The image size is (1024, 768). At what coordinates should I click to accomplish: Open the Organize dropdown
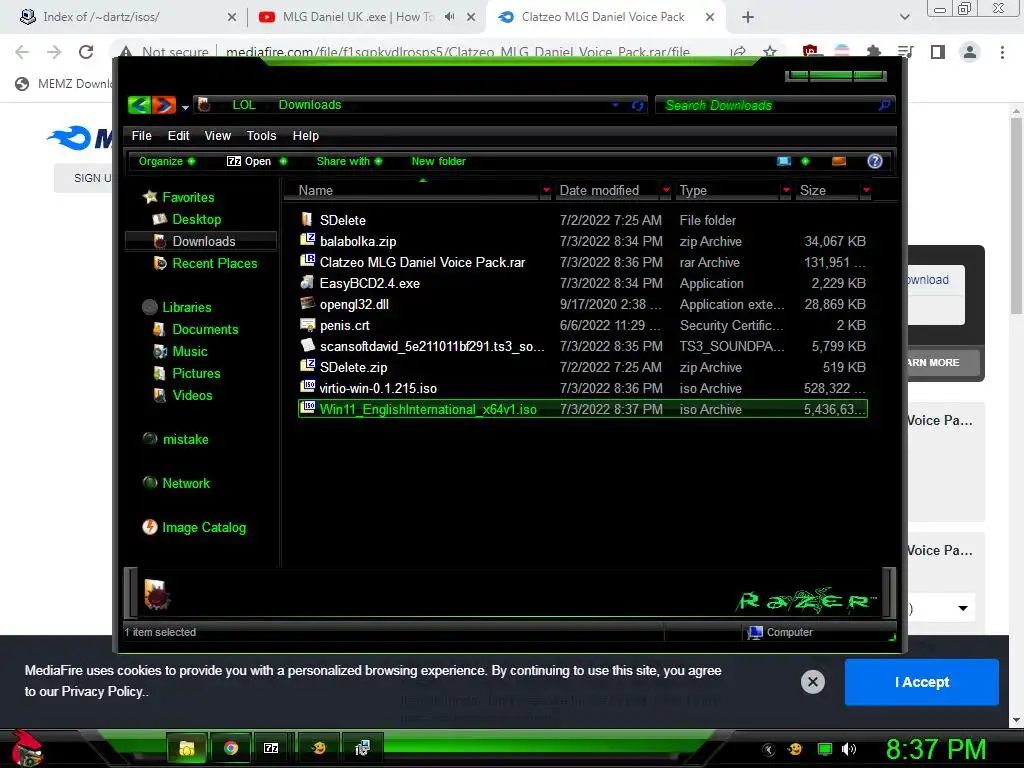coord(167,161)
